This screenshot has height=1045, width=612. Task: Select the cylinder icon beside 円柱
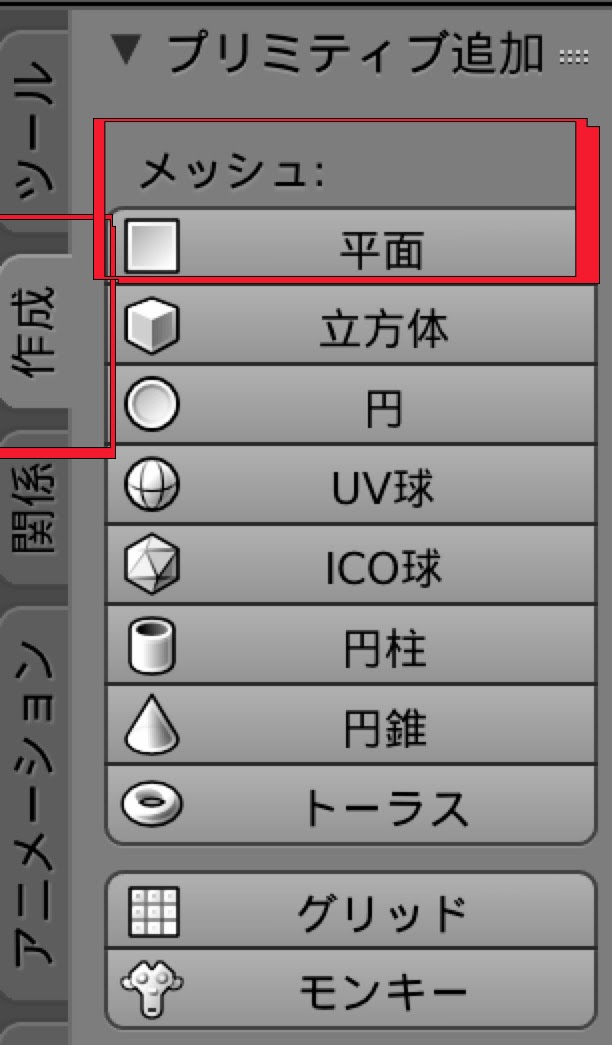151,647
